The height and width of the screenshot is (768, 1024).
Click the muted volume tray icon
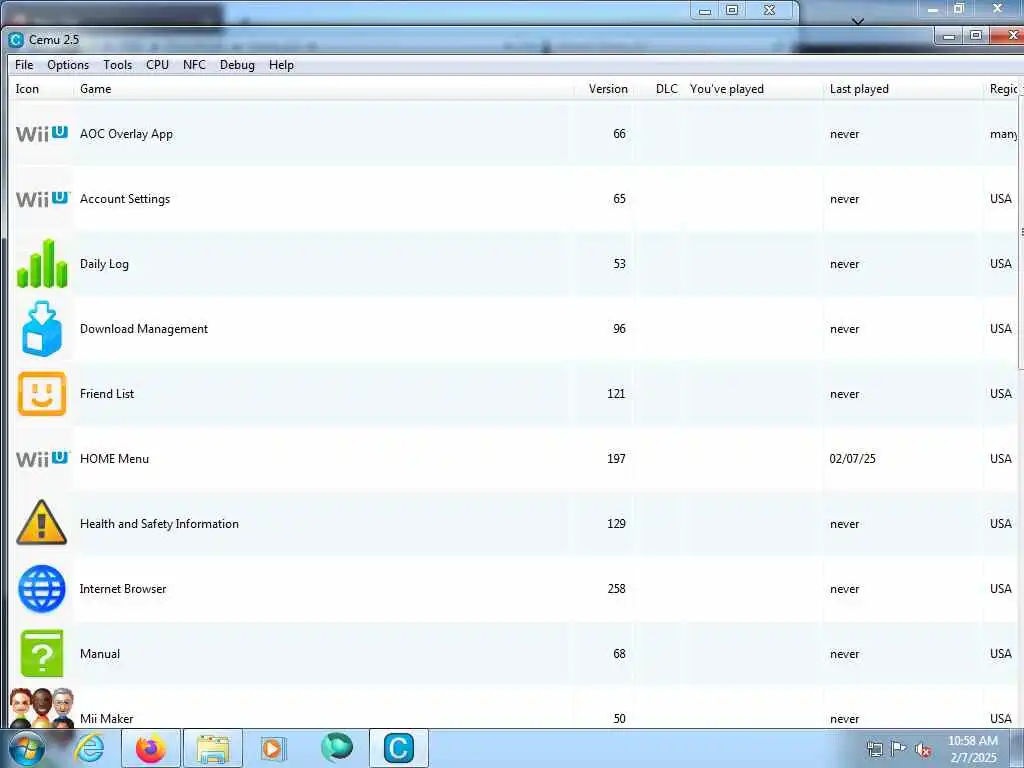(x=923, y=749)
